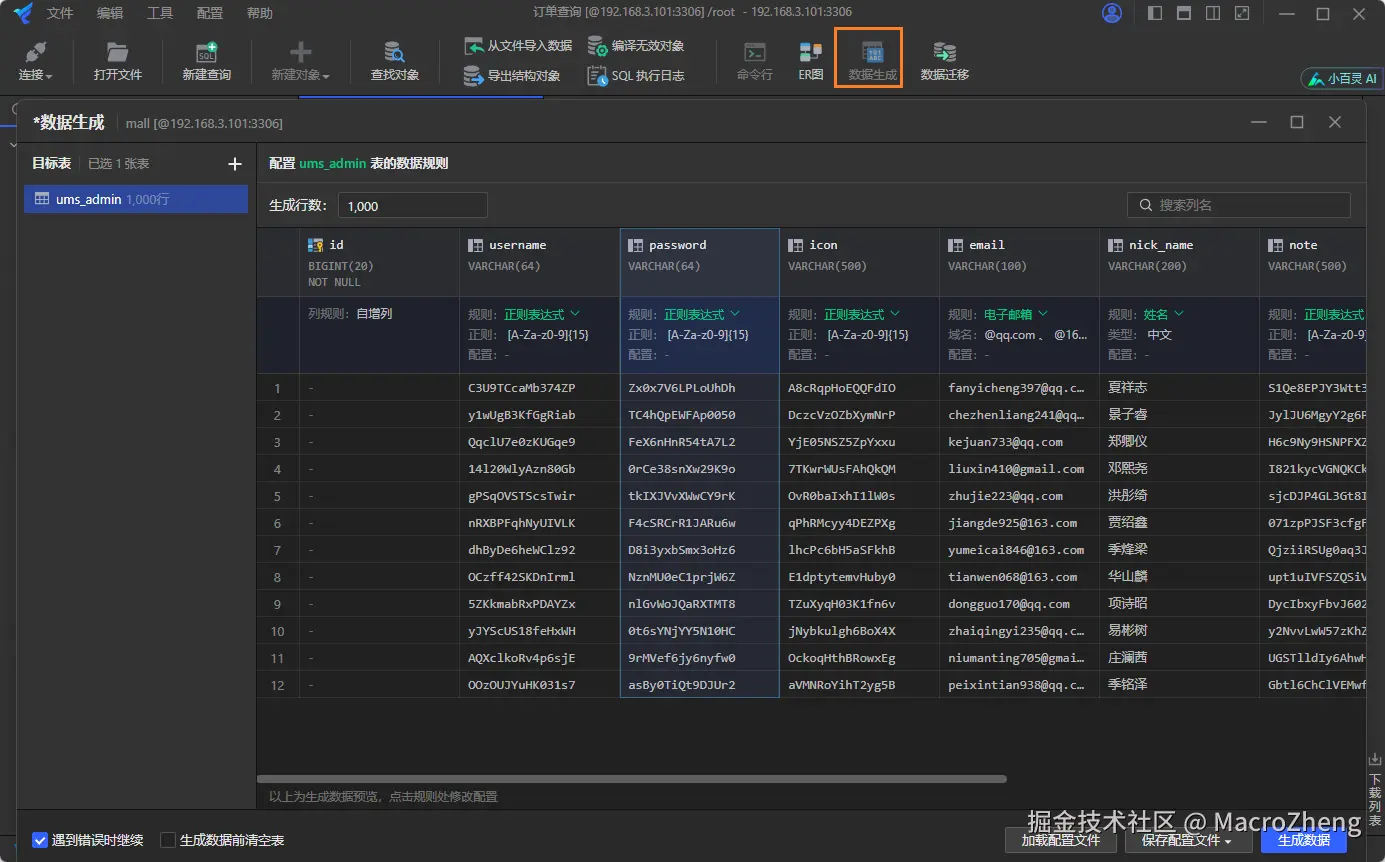Image resolution: width=1385 pixels, height=862 pixels.
Task: Toggle the top panel layout icon
Action: [1184, 13]
